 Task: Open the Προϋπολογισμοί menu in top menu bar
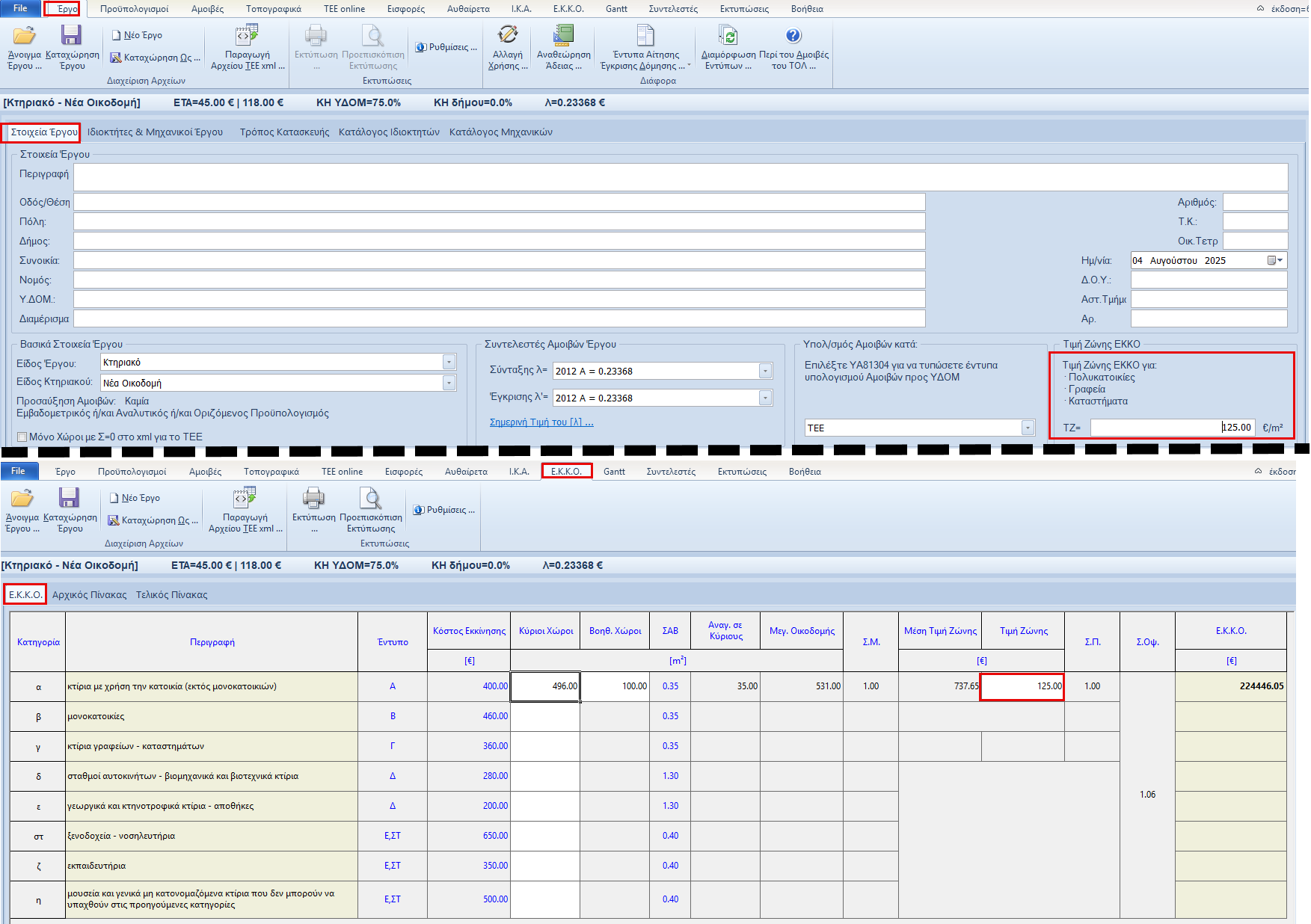(134, 9)
